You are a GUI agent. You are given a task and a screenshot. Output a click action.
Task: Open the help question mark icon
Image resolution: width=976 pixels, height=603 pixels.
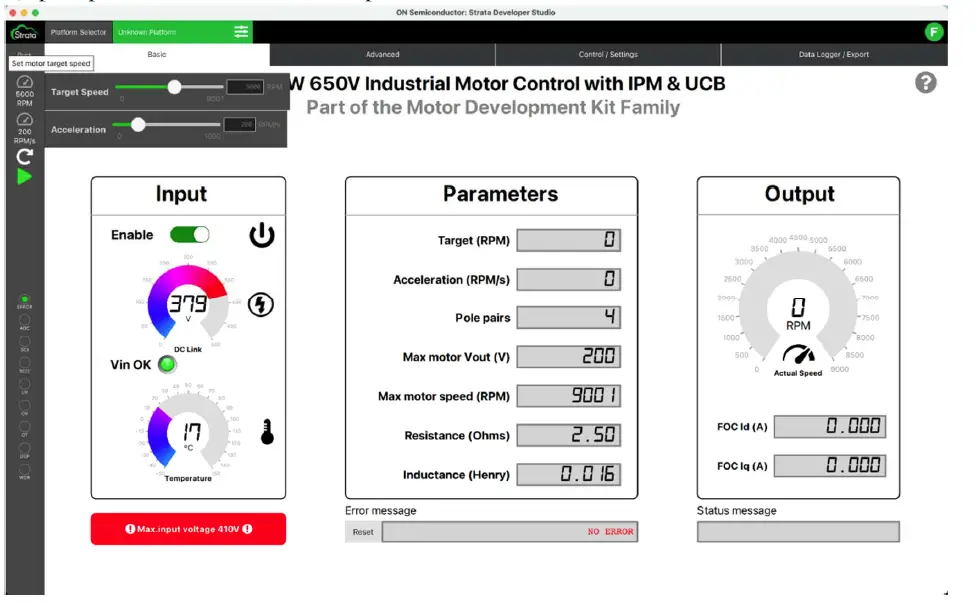(x=925, y=84)
